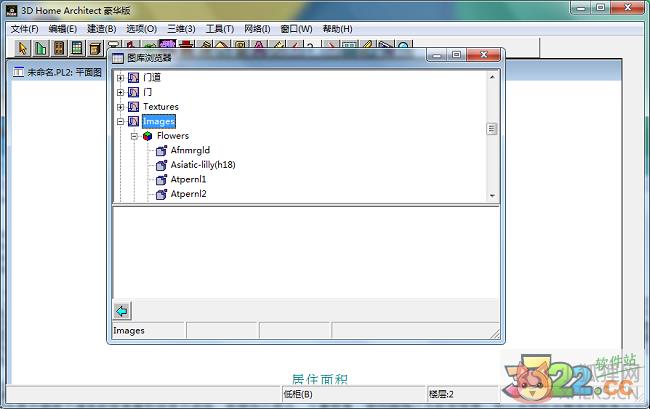Select the 门道 tree label
The image size is (650, 409).
click(152, 77)
